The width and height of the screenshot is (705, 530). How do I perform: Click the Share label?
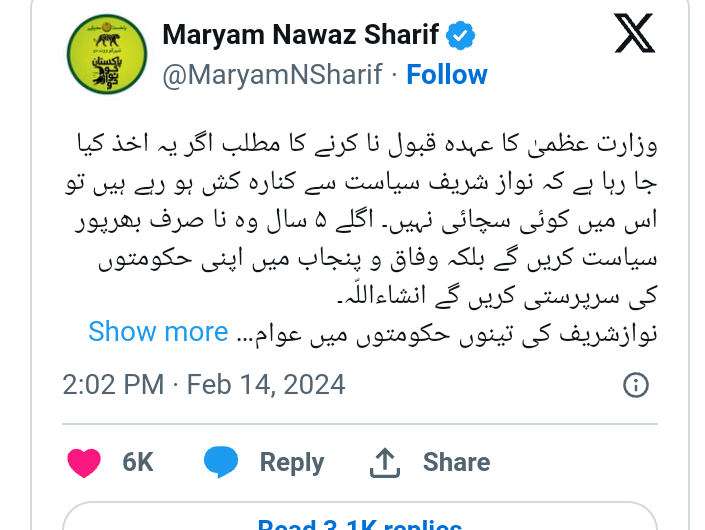(x=456, y=462)
